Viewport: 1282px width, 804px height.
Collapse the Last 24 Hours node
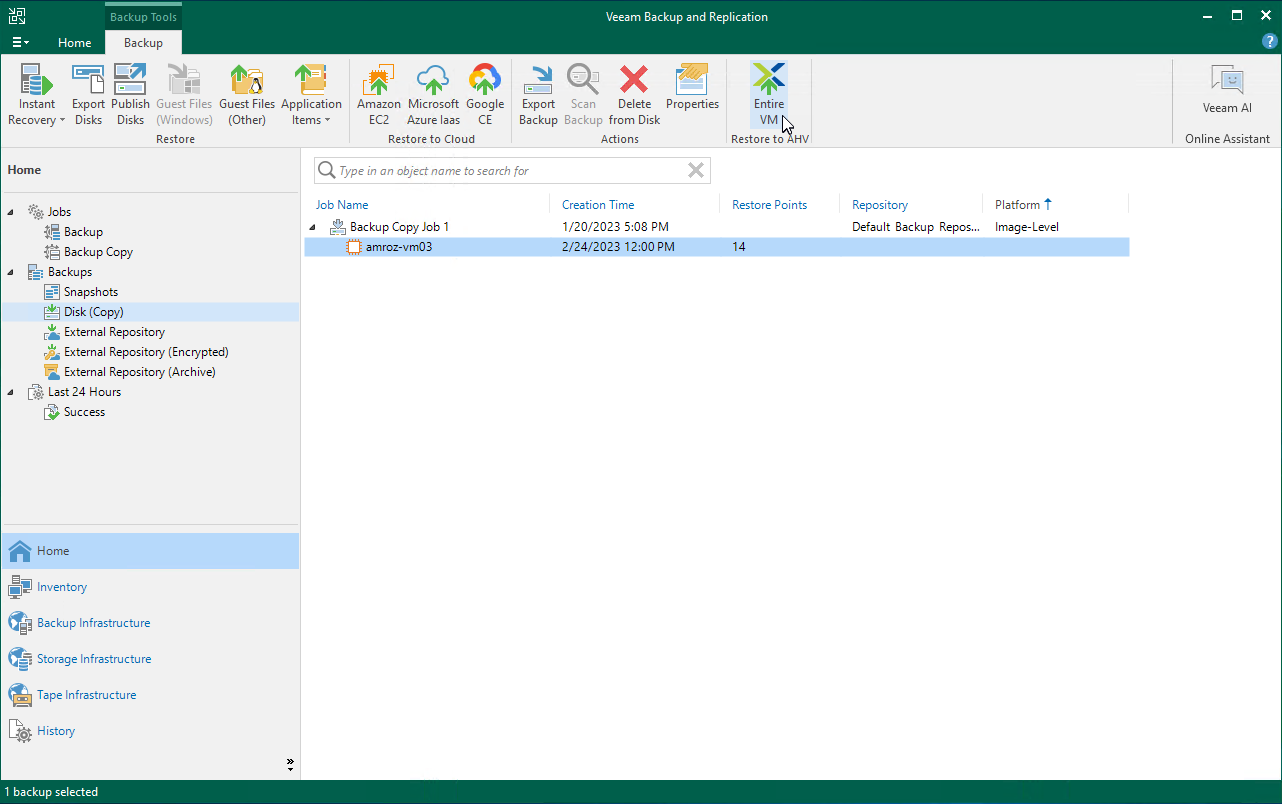click(12, 392)
